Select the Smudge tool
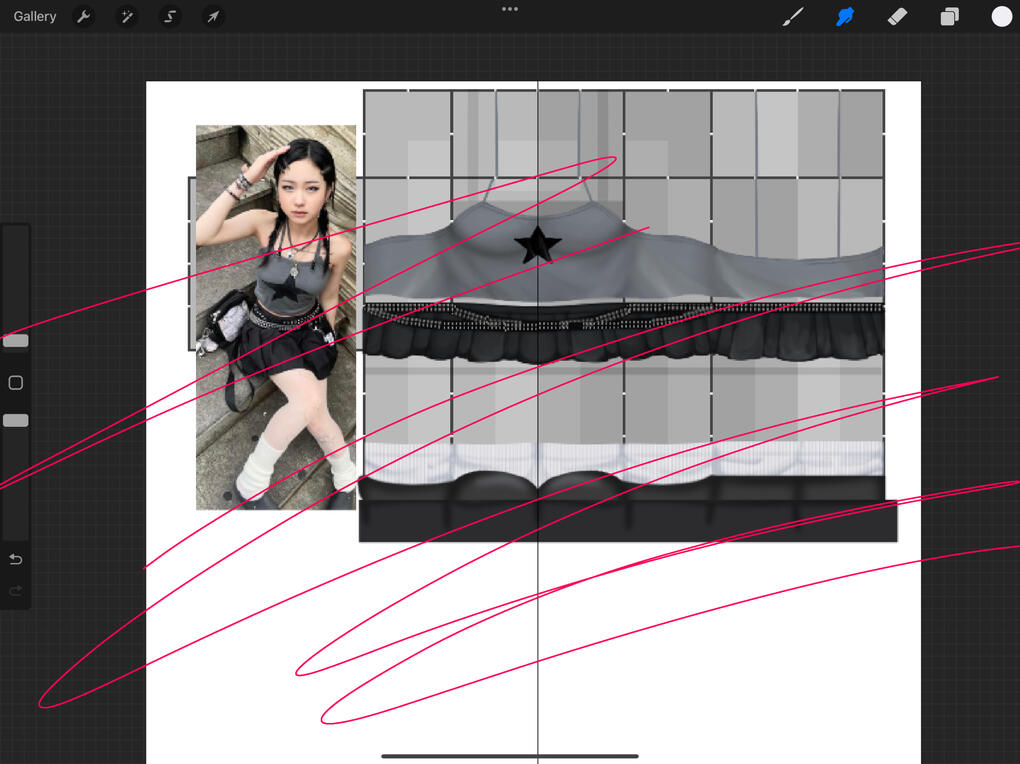The image size is (1020, 764). 845,17
